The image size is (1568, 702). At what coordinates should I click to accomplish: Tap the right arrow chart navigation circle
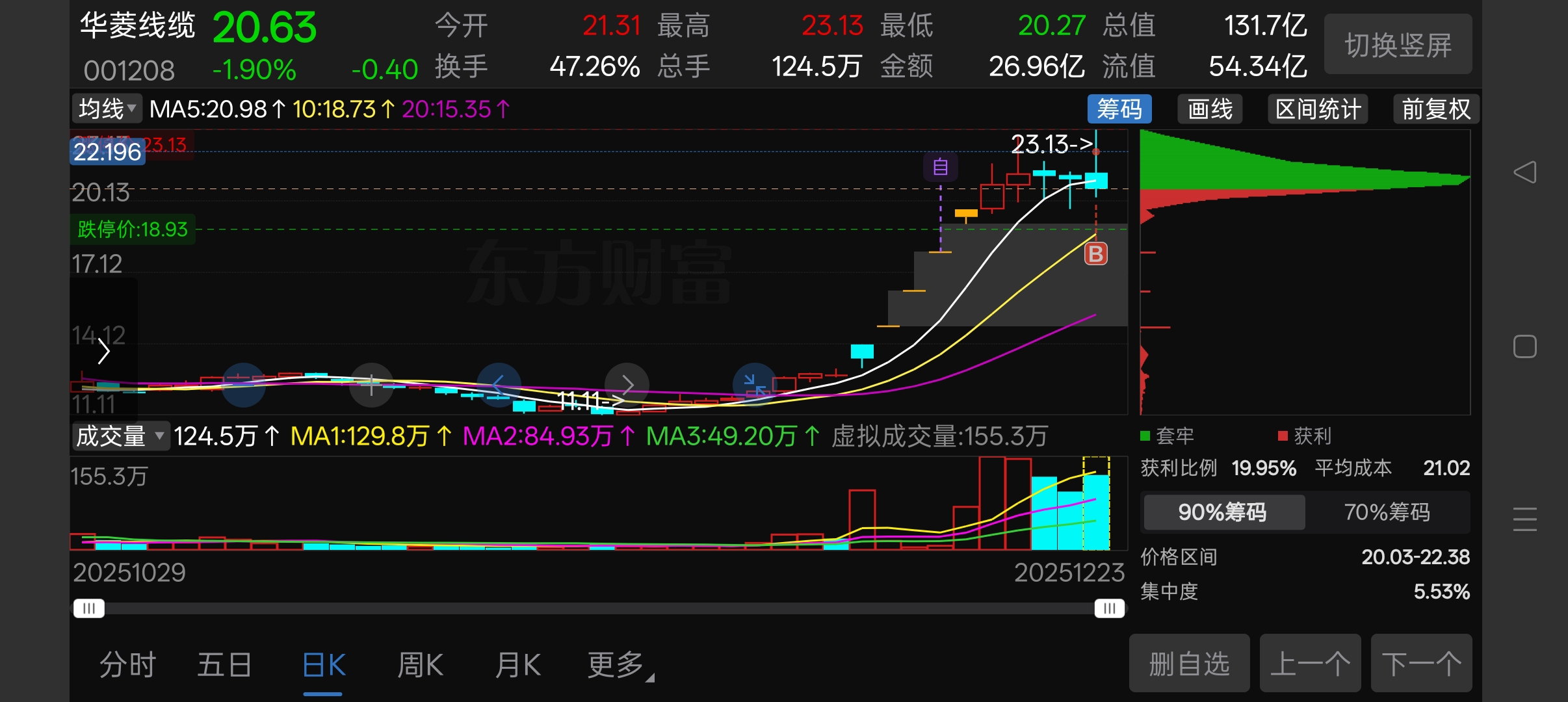pos(627,385)
